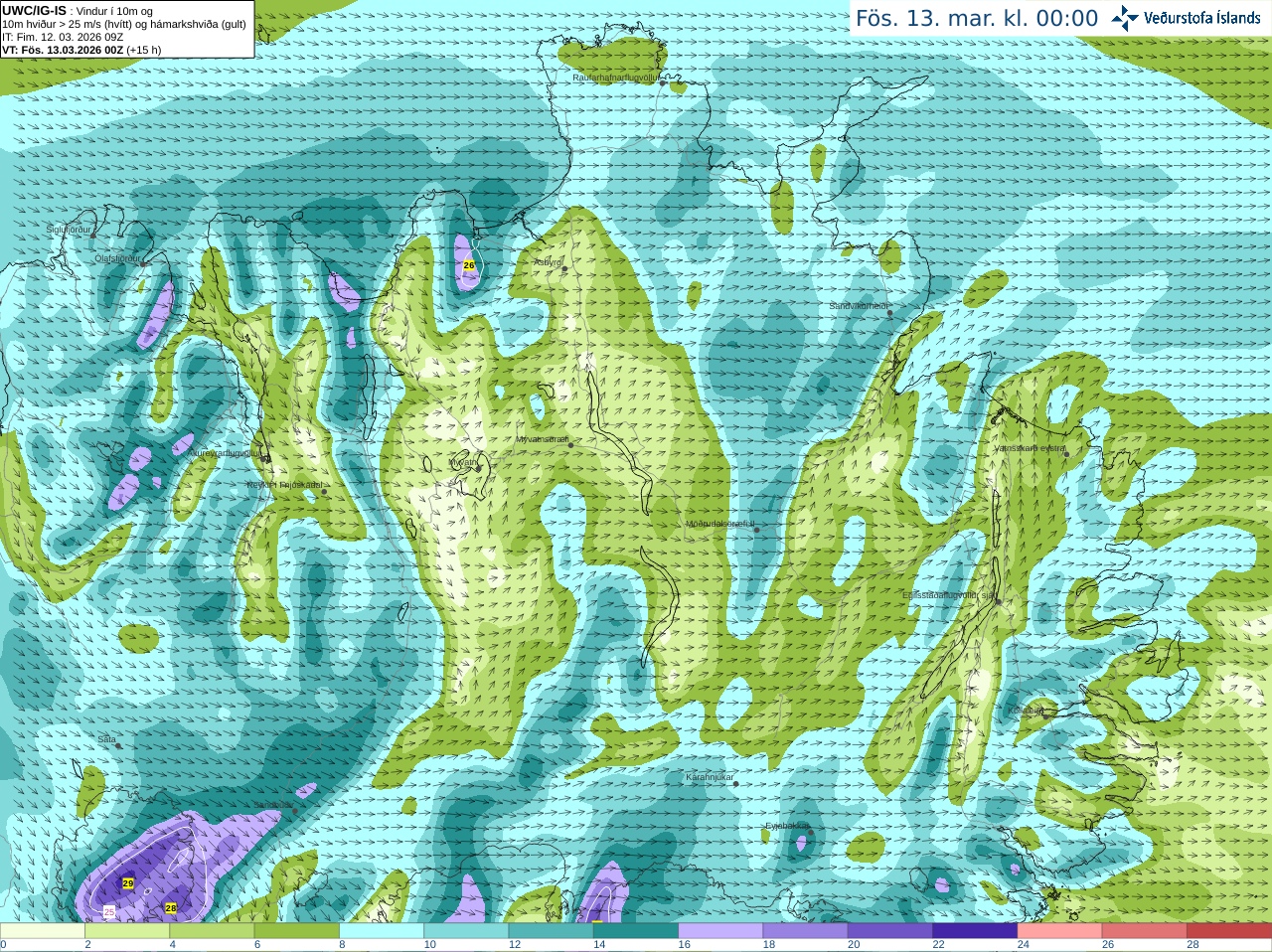Select the Eyjabakkar station label
Viewport: 1272px width, 952px height.
coord(786,826)
